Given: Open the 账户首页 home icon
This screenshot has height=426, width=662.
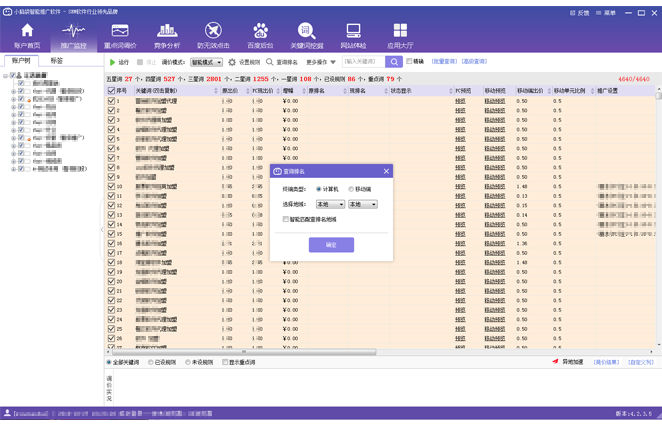Looking at the screenshot, I should pyautogui.click(x=27, y=36).
